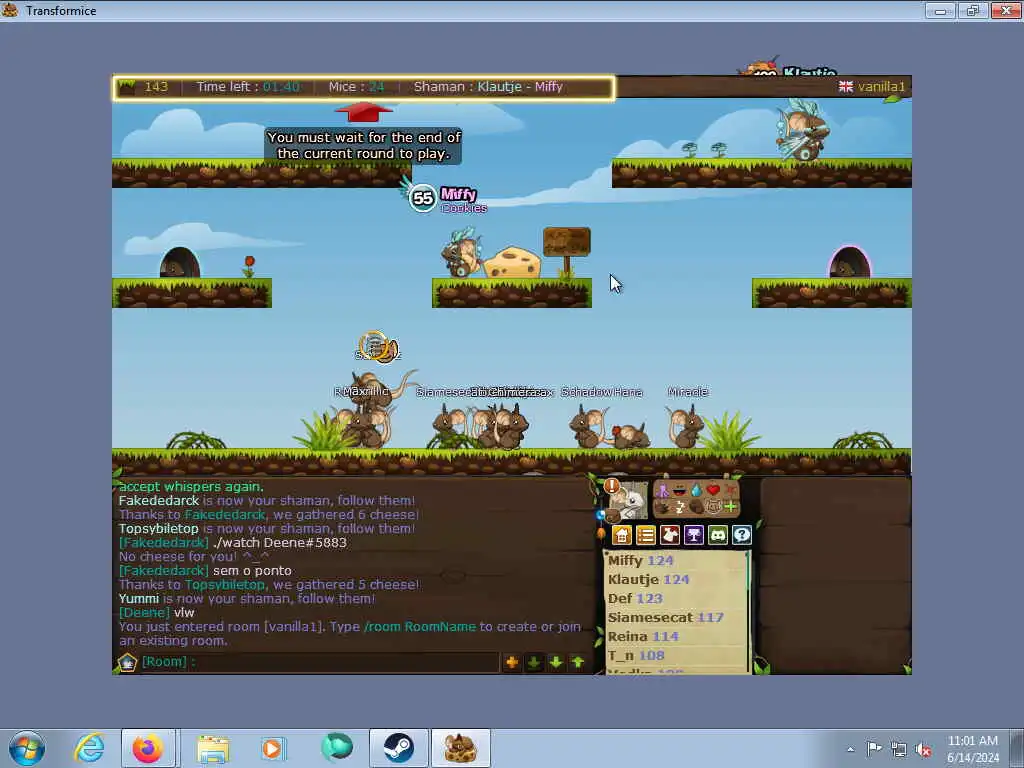Click the Miffy Cookies player name tag
The width and height of the screenshot is (1024, 768).
pos(463,200)
